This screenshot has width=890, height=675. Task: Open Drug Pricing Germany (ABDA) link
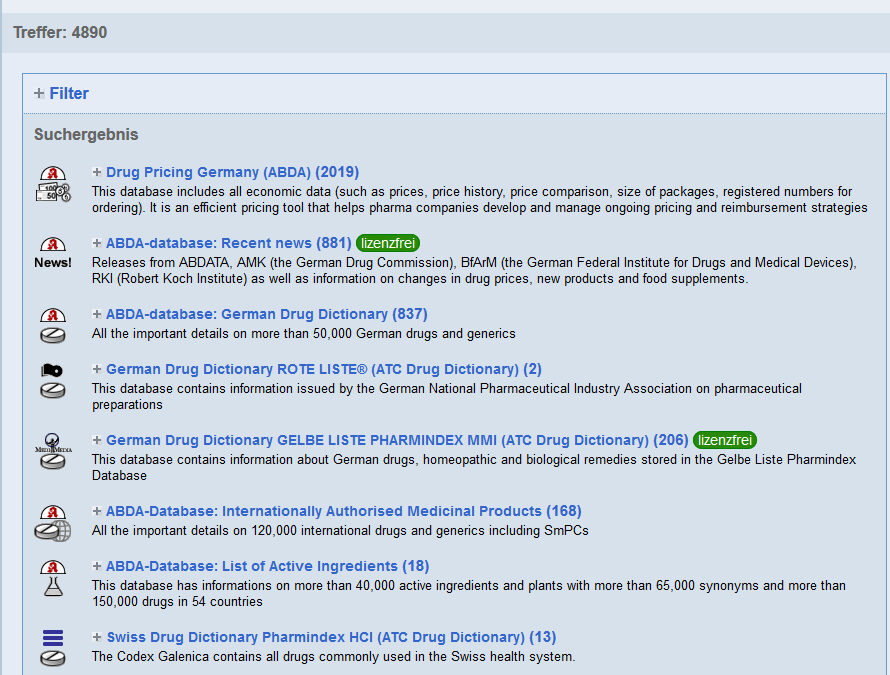click(x=232, y=172)
